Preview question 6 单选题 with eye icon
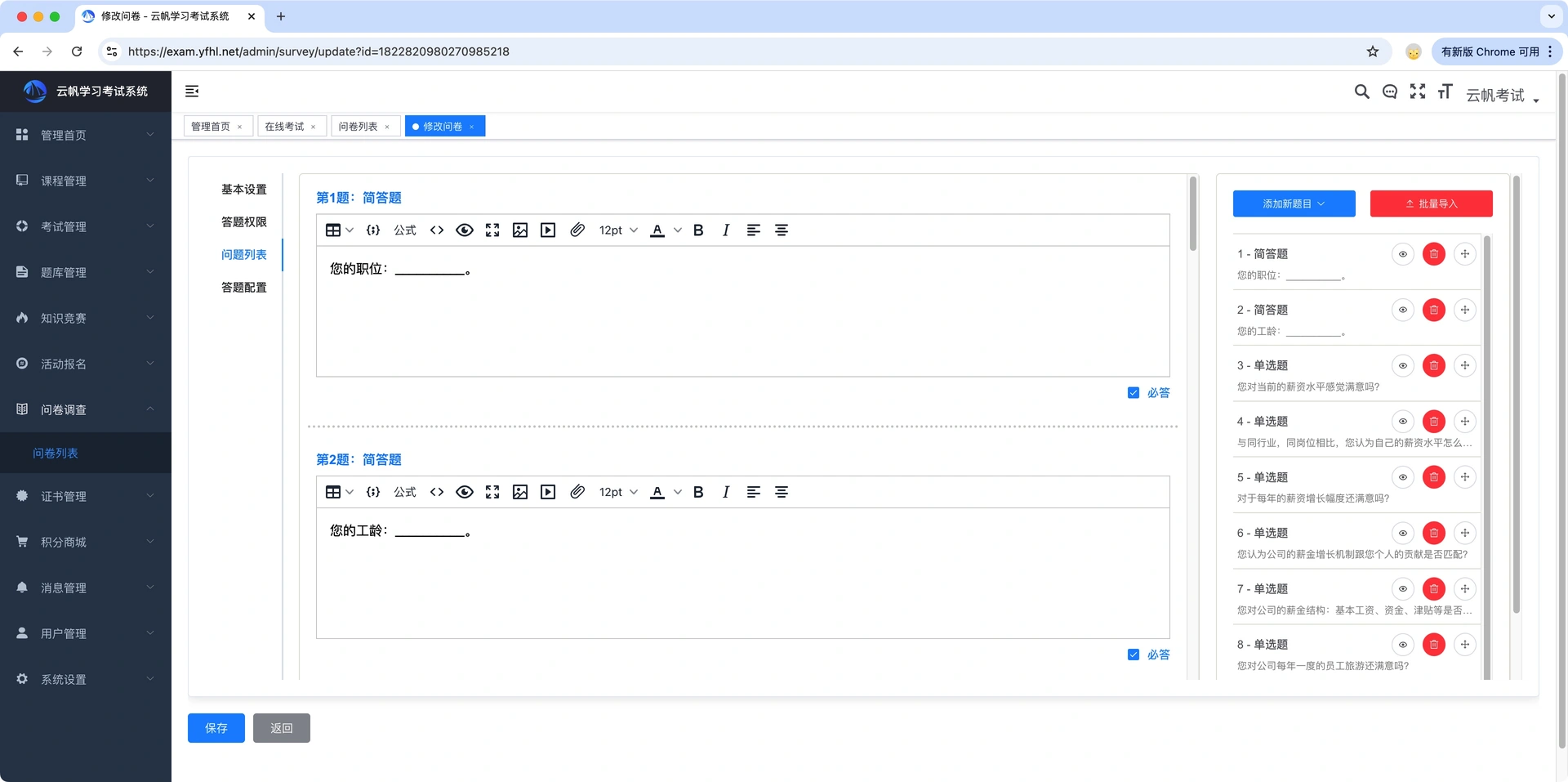The width and height of the screenshot is (1568, 782). 1403,533
